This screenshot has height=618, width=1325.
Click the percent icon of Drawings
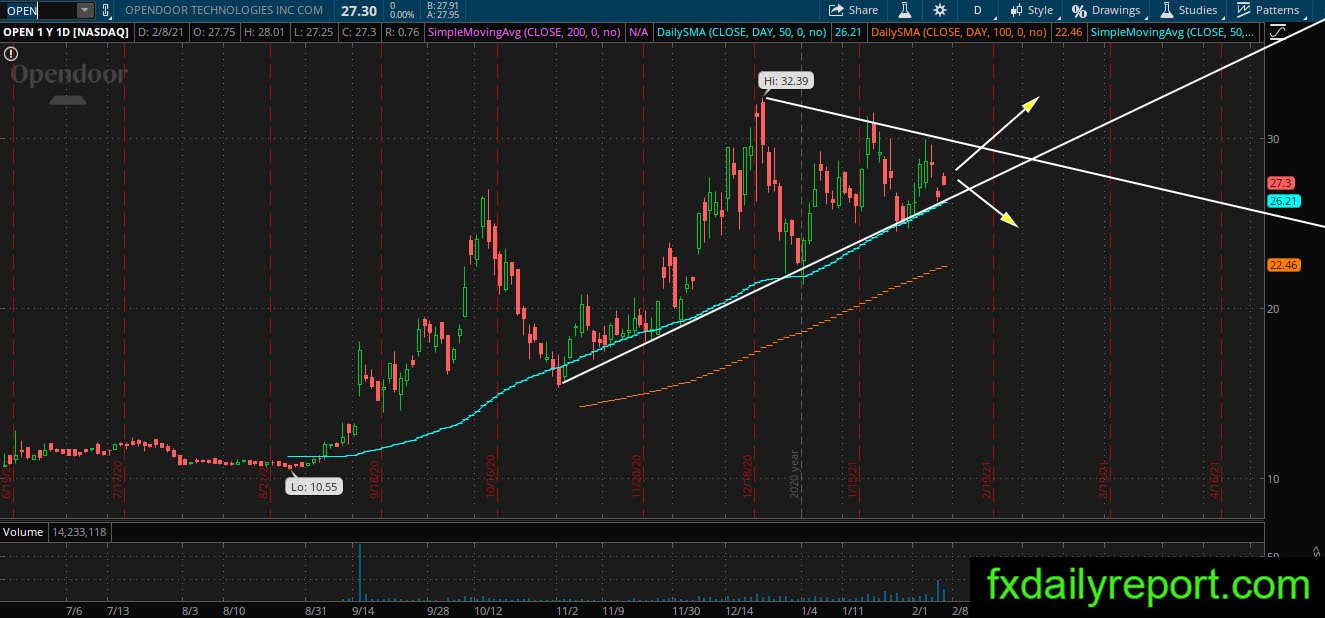pos(1079,11)
